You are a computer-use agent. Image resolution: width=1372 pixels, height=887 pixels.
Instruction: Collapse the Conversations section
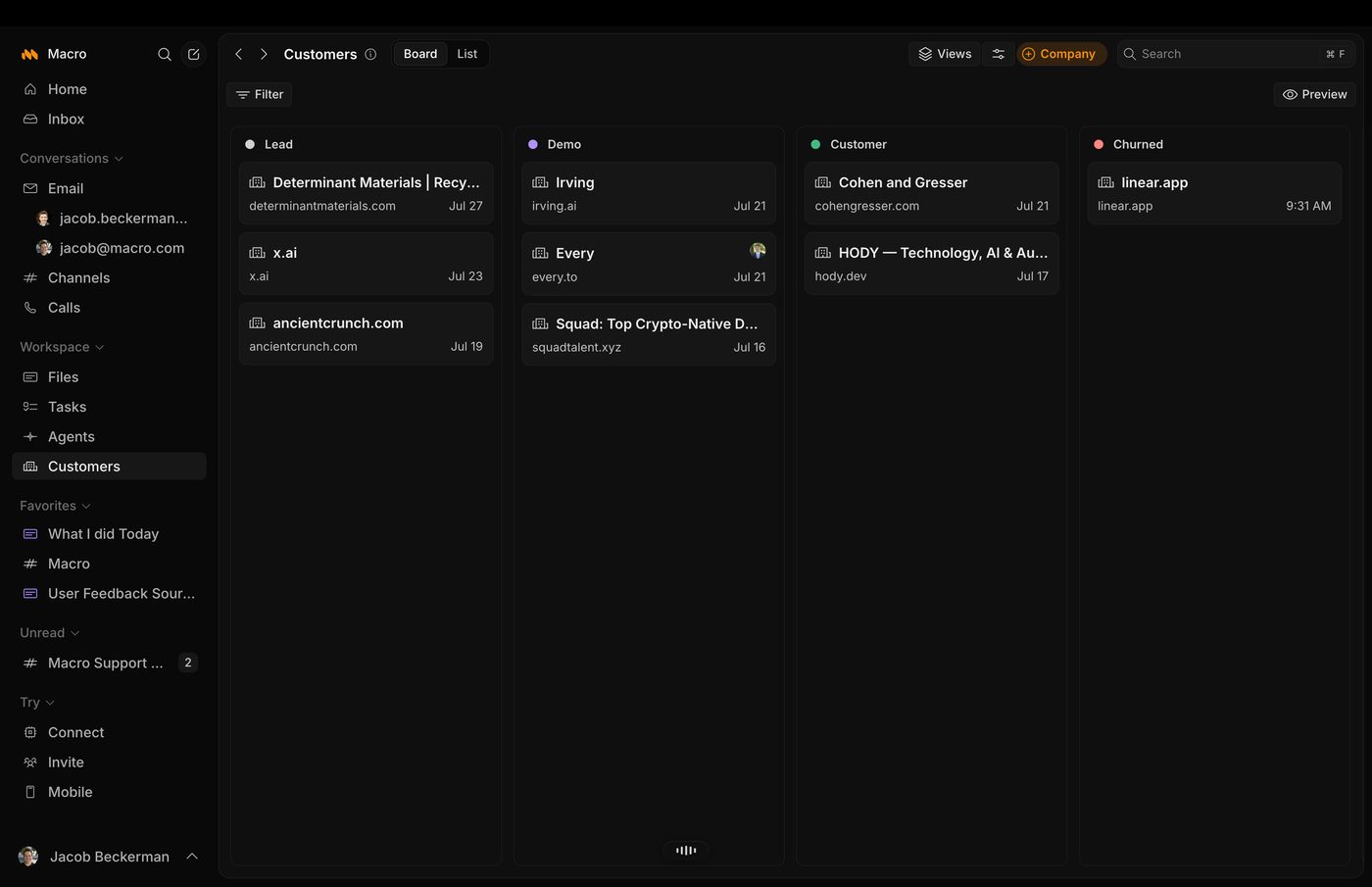(72, 158)
